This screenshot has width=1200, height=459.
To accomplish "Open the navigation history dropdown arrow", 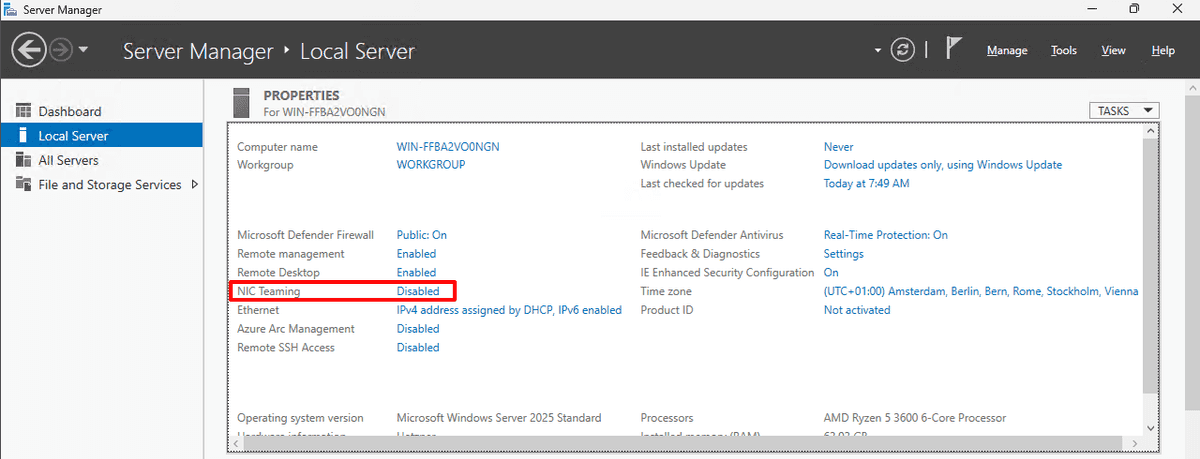I will tap(84, 50).
